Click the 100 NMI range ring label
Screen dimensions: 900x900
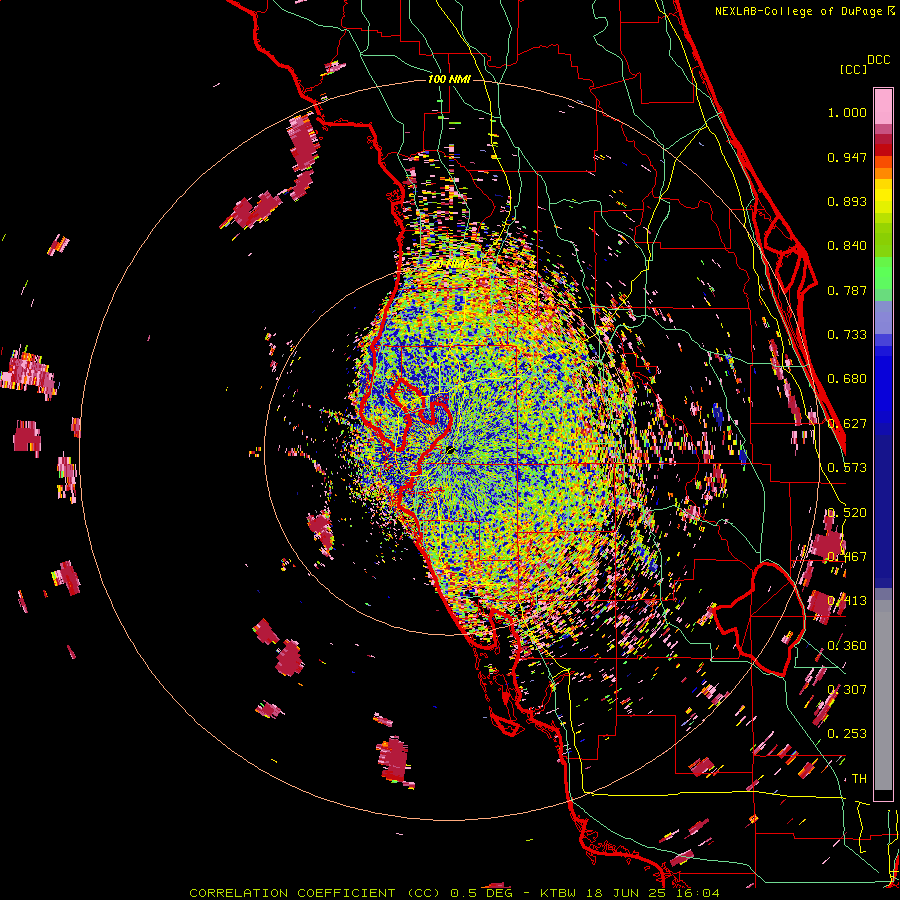tap(449, 79)
